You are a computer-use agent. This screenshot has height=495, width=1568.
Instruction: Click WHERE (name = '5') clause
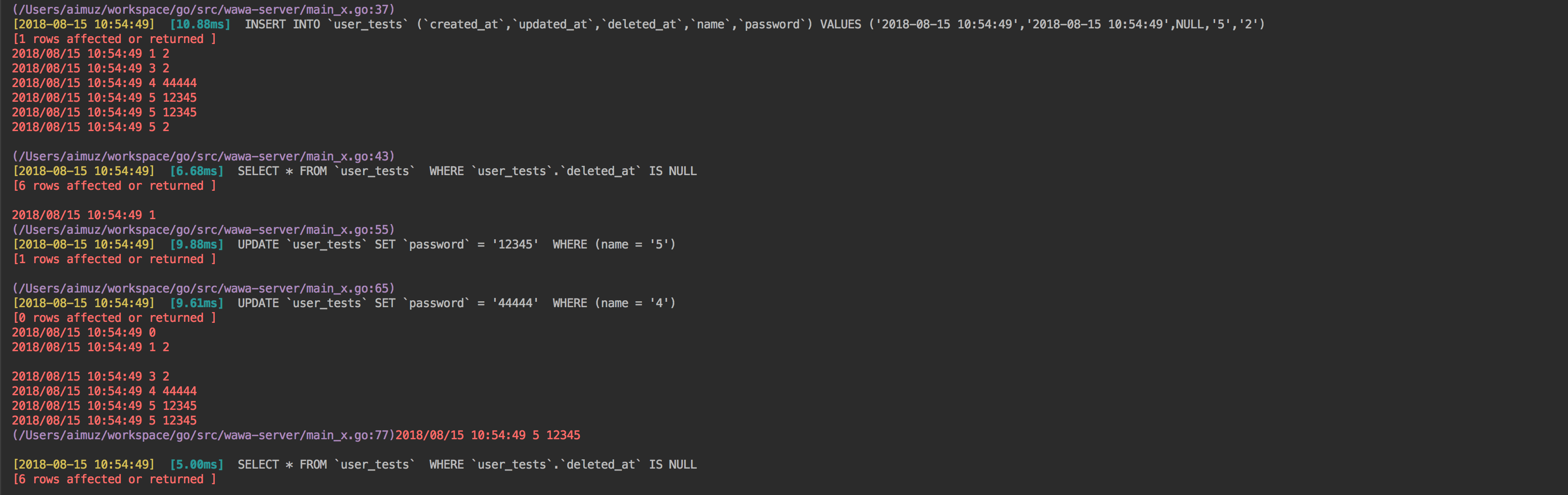pos(614,245)
